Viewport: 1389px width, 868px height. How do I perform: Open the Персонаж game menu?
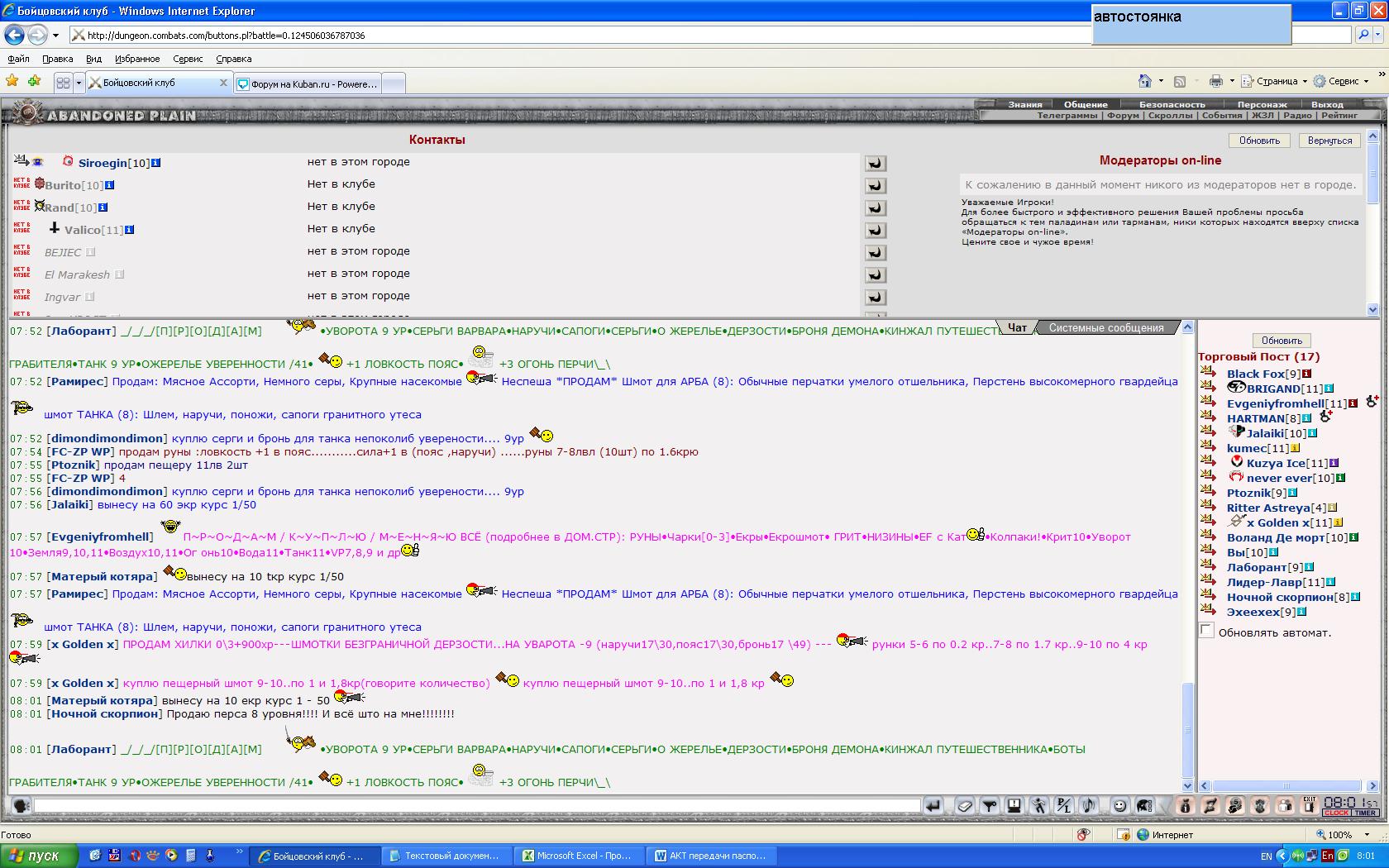point(1262,104)
